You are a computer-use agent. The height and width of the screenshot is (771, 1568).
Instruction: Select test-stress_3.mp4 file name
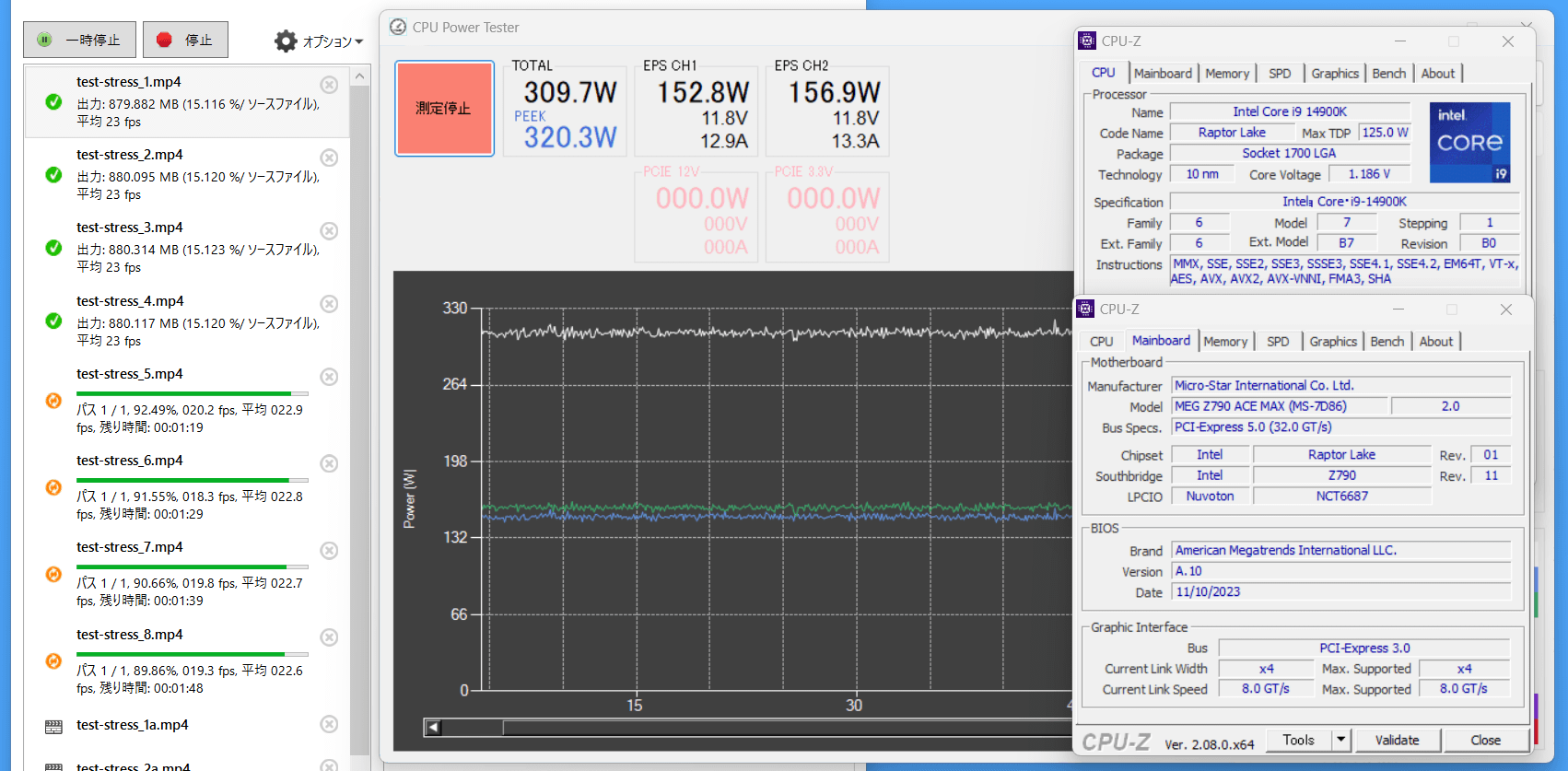[130, 228]
